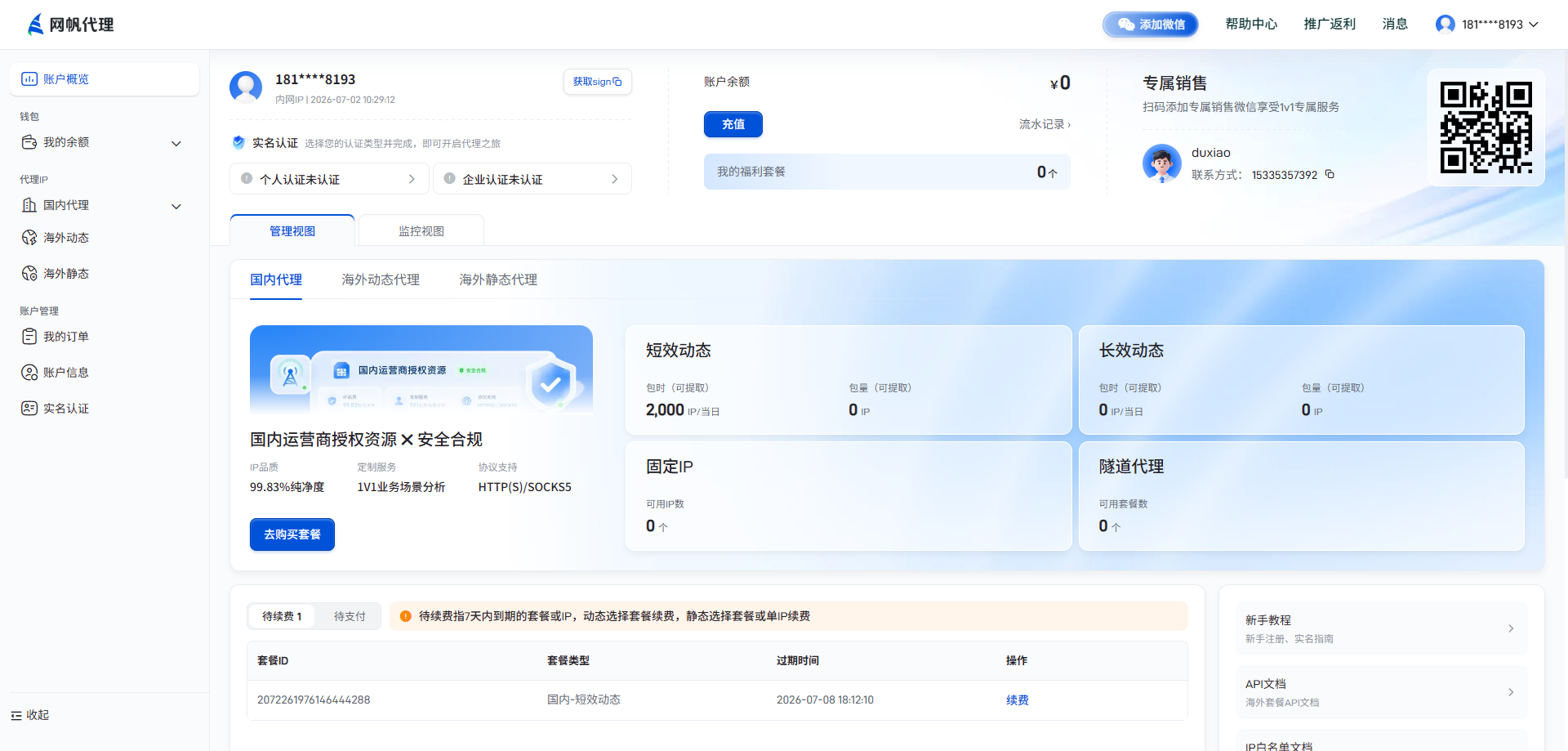Click the 我的福利套餐 bar

click(x=887, y=172)
